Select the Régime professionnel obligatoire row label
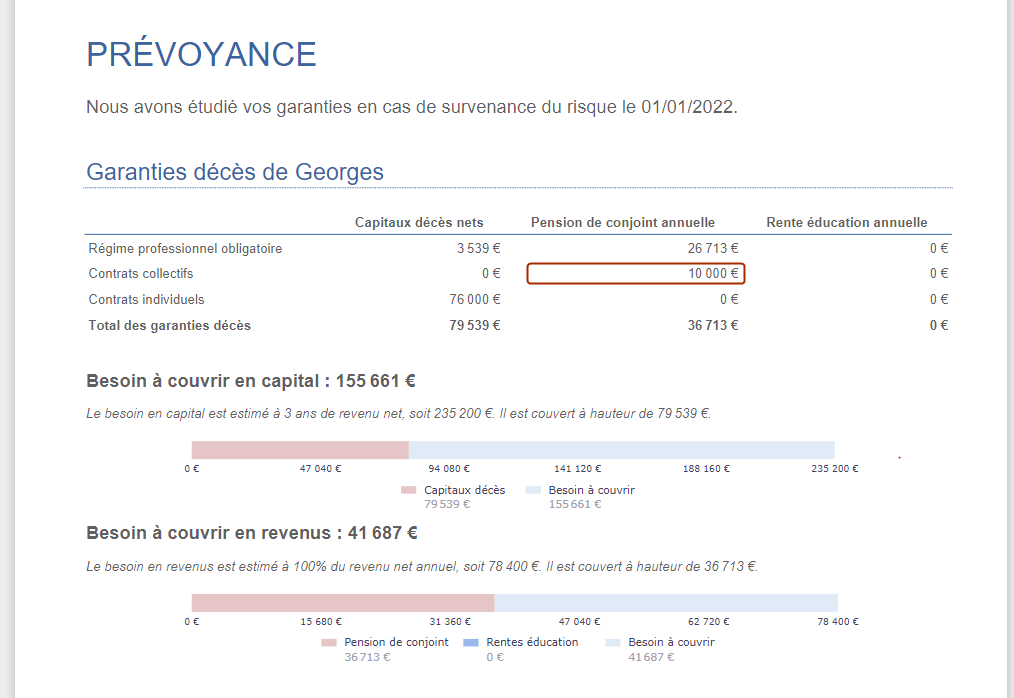The image size is (1014, 698). click(185, 248)
